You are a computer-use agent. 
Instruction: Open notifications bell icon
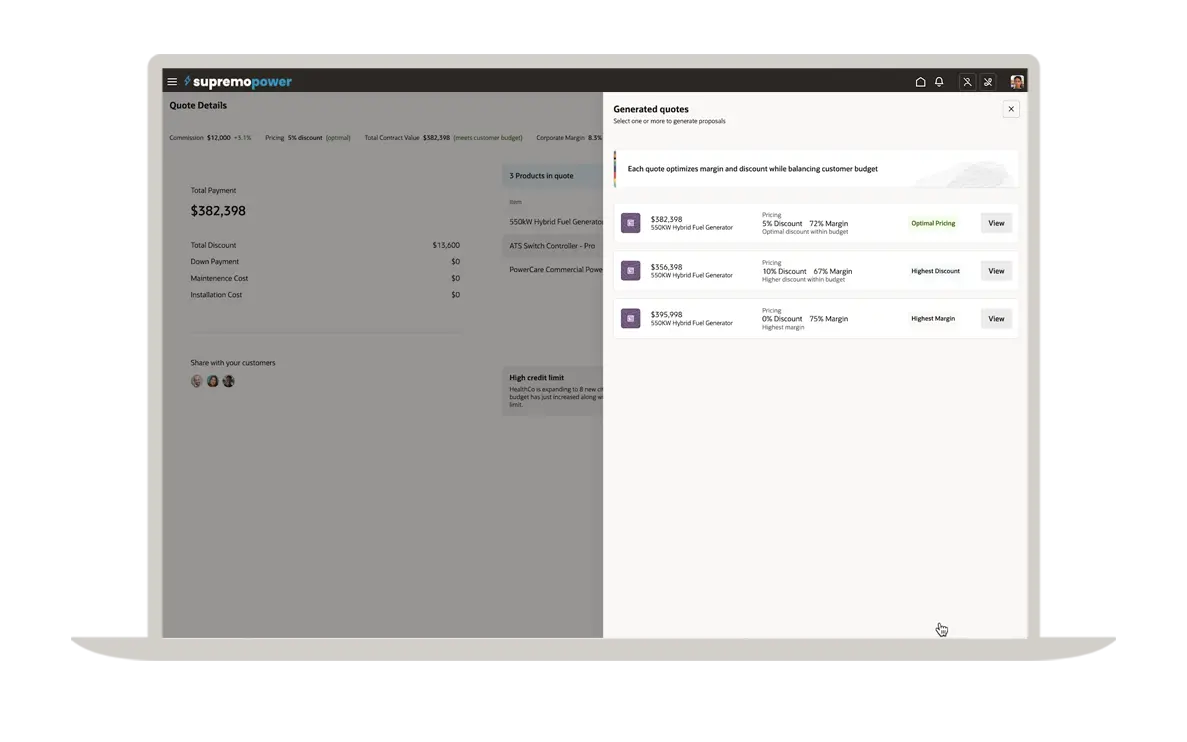click(939, 82)
